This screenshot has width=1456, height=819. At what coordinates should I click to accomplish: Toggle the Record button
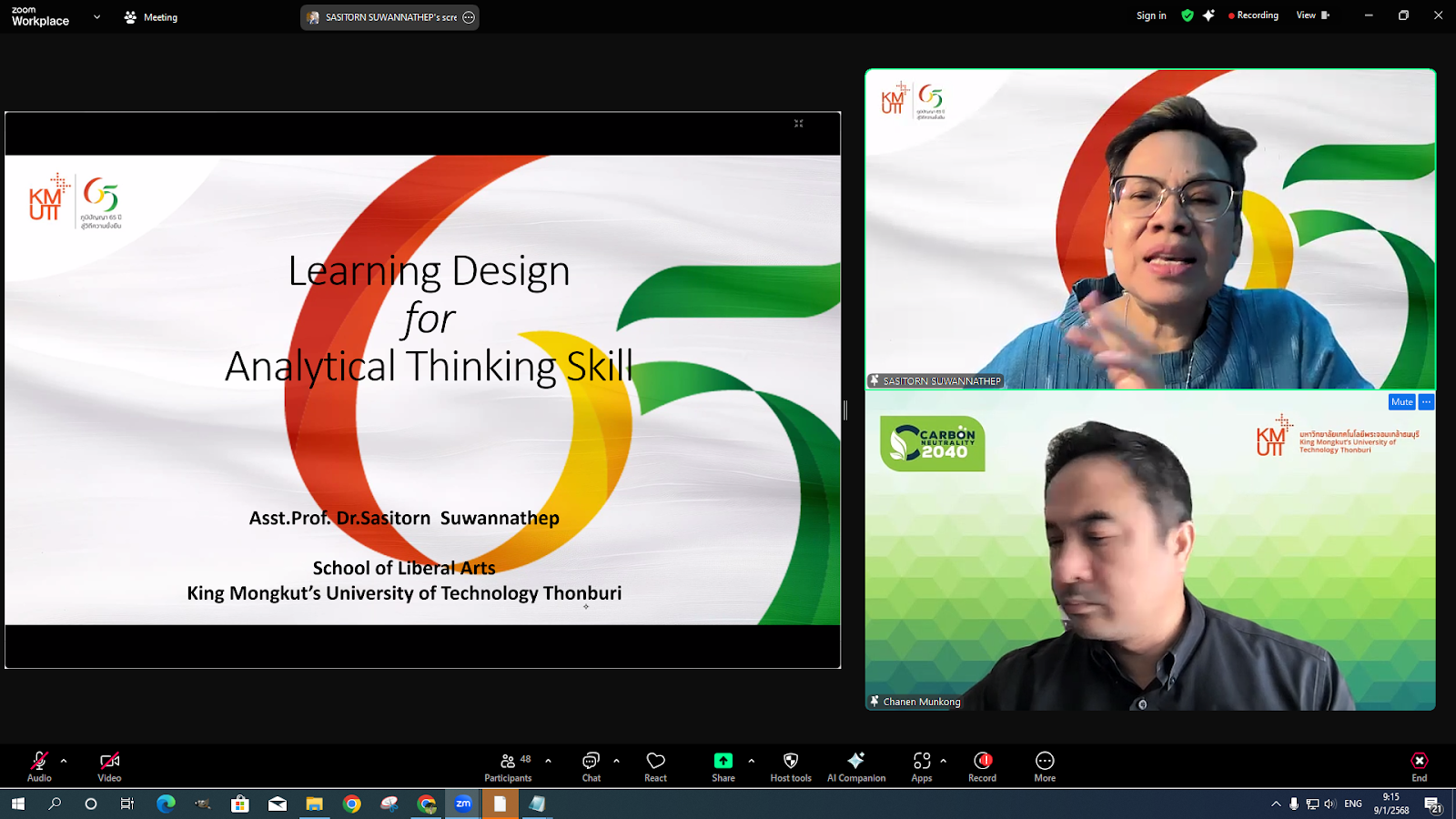tap(983, 761)
